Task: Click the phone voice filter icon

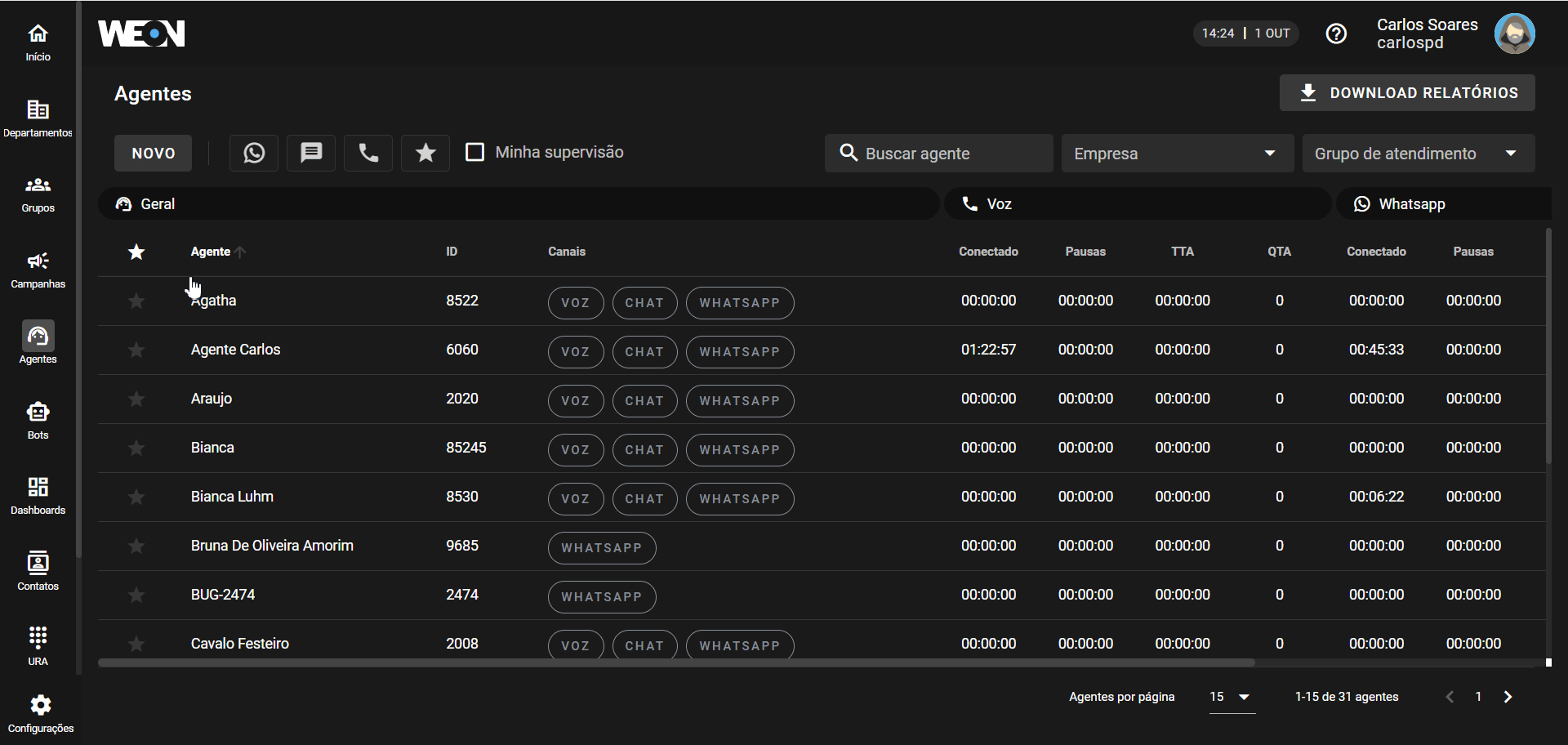Action: click(x=368, y=153)
